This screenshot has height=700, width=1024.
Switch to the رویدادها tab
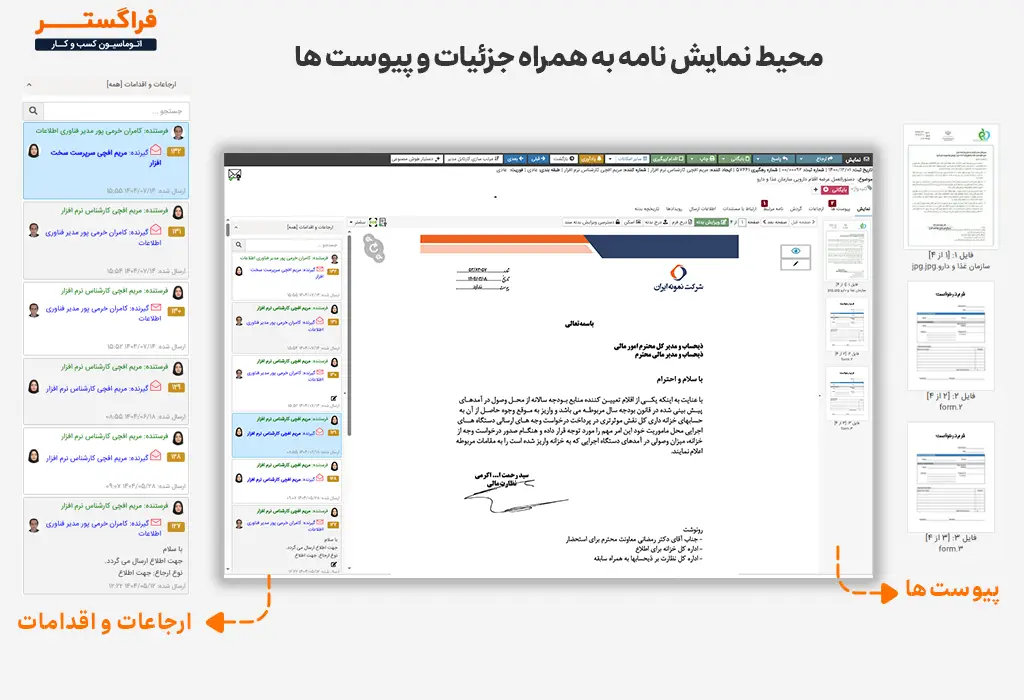pos(673,210)
